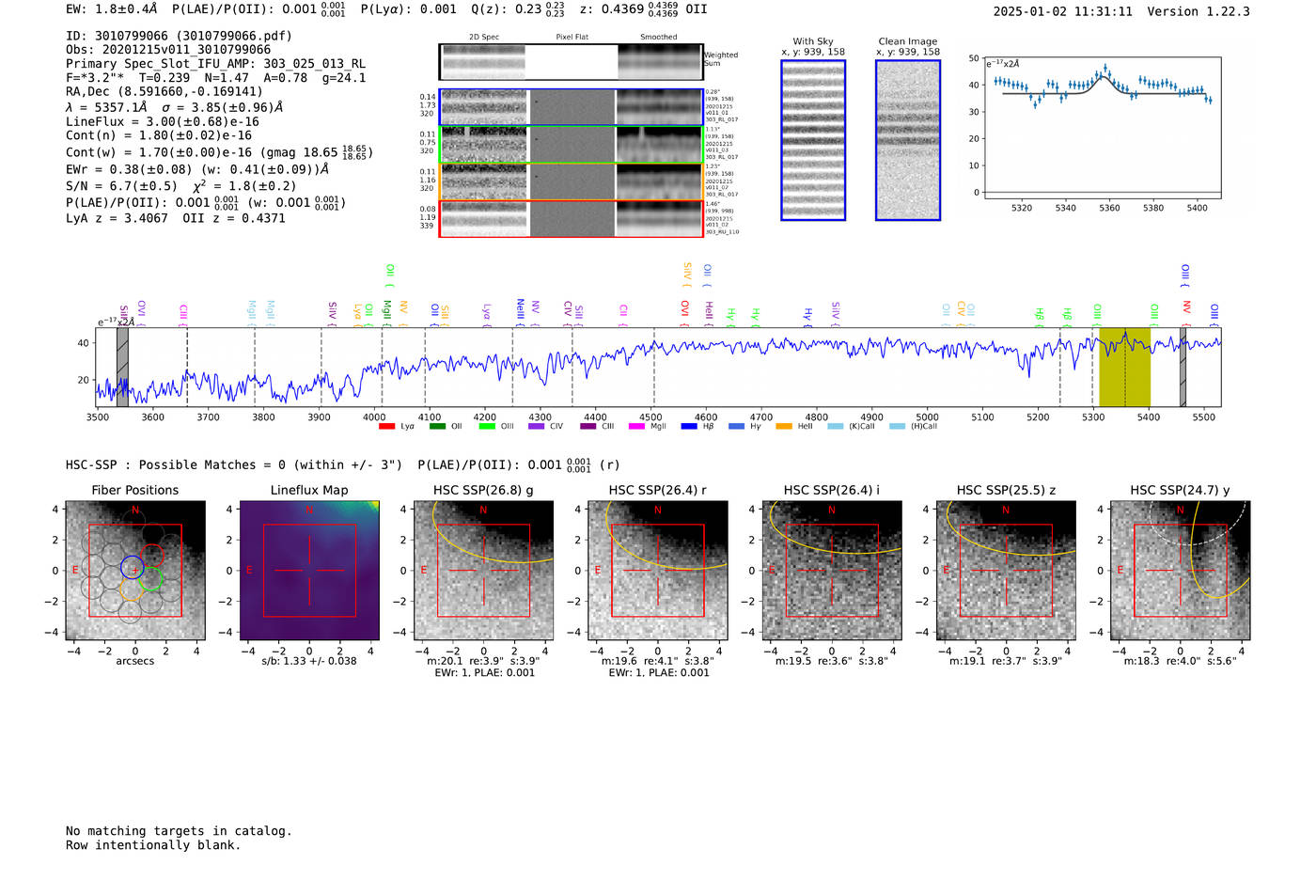
Task: Click the Primary Spec_Slot_IFU_AMP line
Action: tap(215, 64)
